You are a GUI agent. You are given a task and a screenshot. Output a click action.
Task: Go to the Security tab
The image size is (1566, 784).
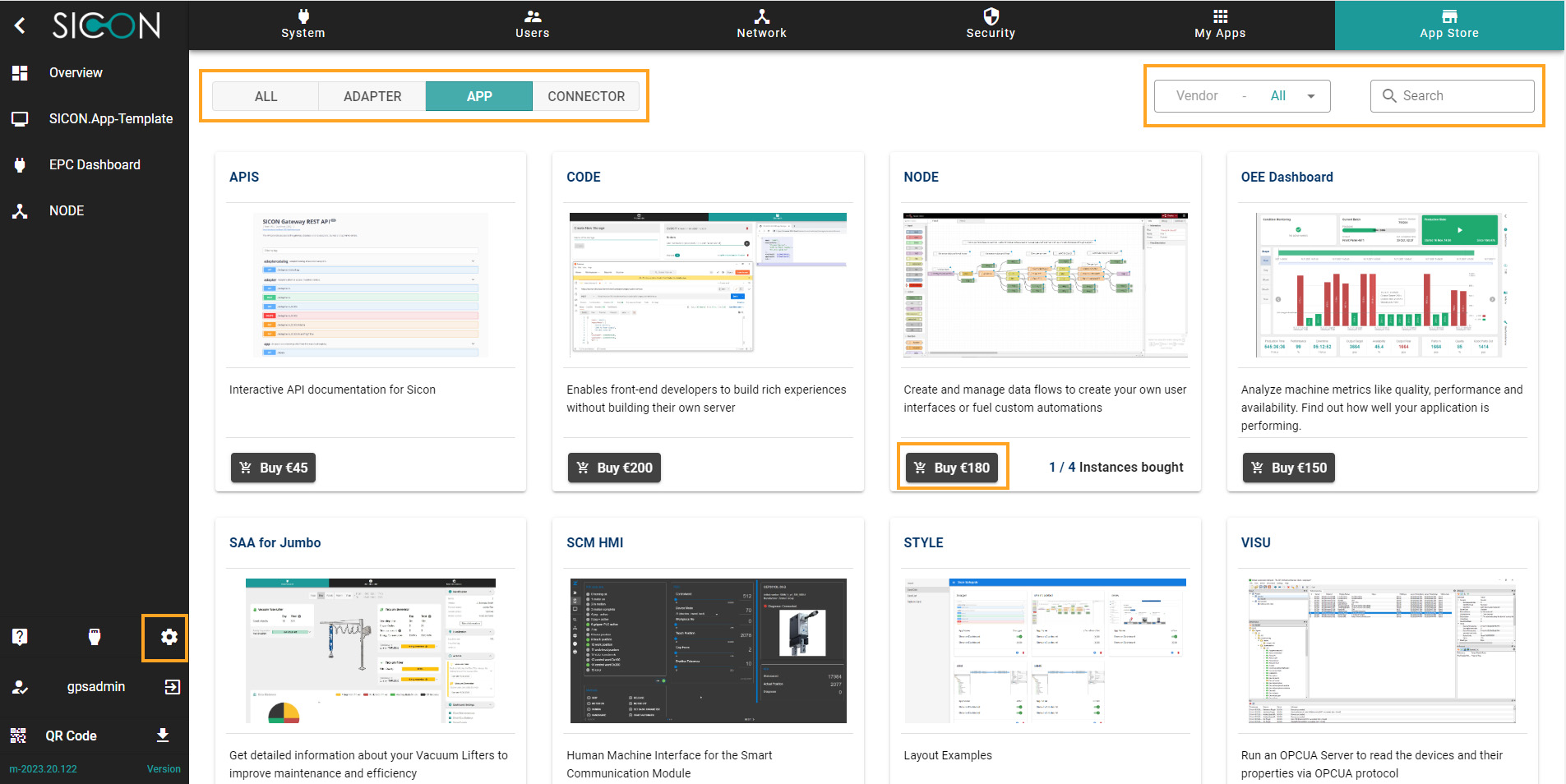pos(991,25)
